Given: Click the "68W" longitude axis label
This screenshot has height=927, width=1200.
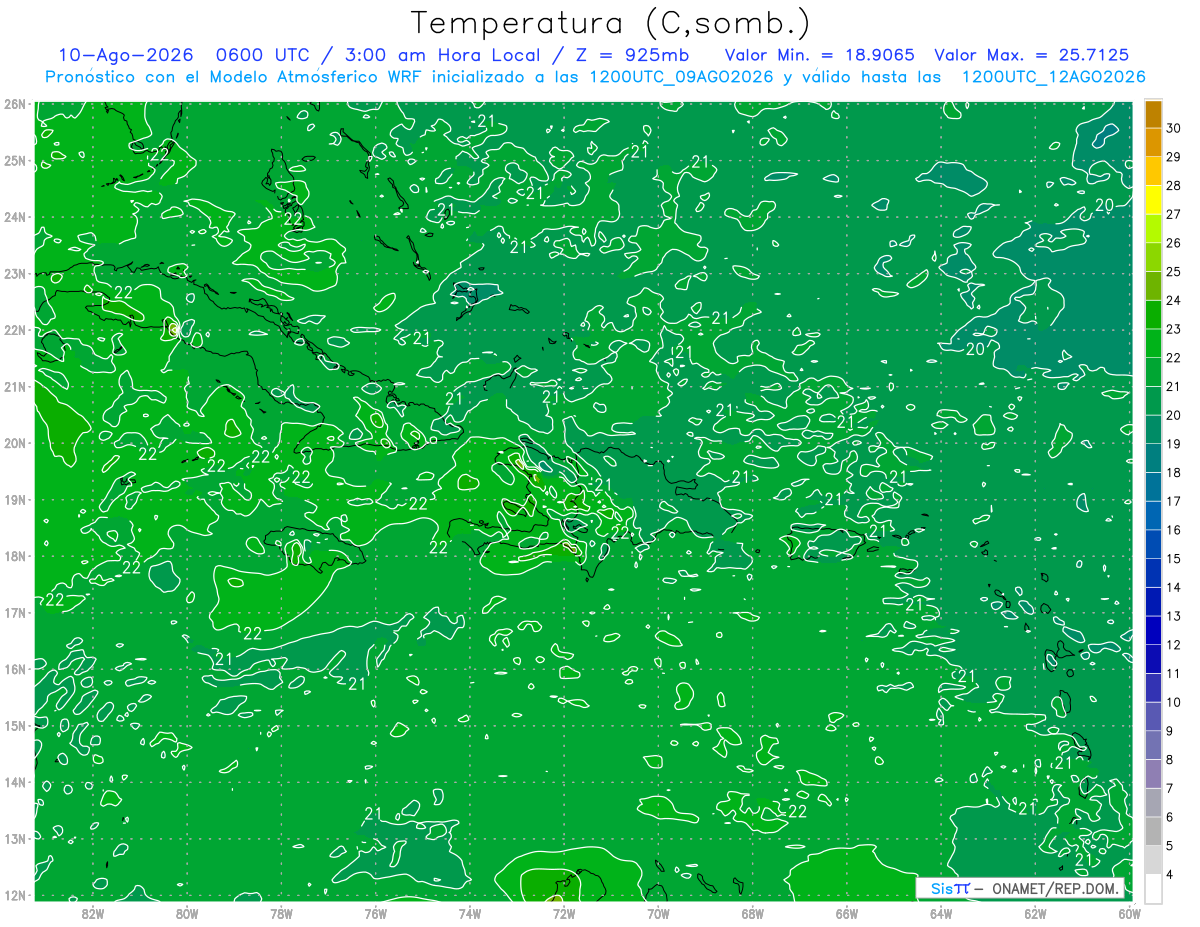Looking at the screenshot, I should pos(752,912).
